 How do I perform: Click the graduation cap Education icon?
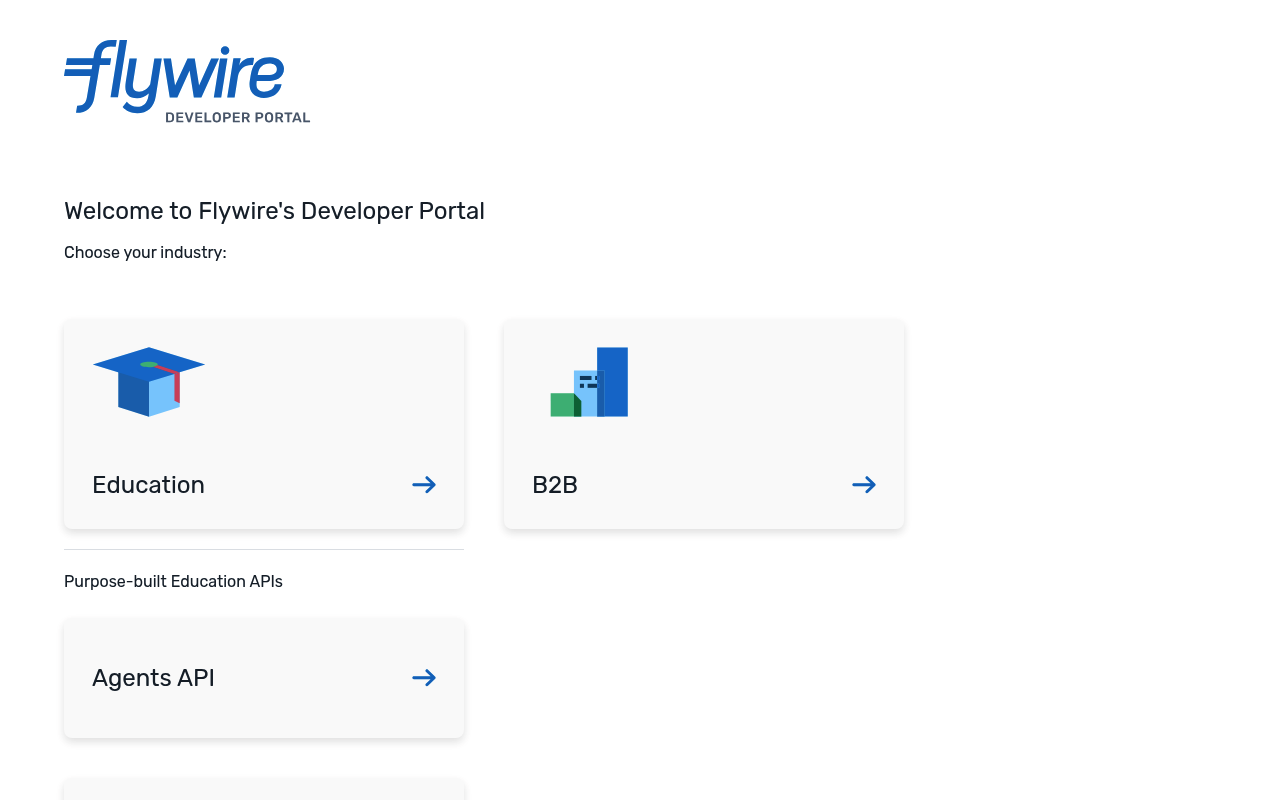(149, 382)
